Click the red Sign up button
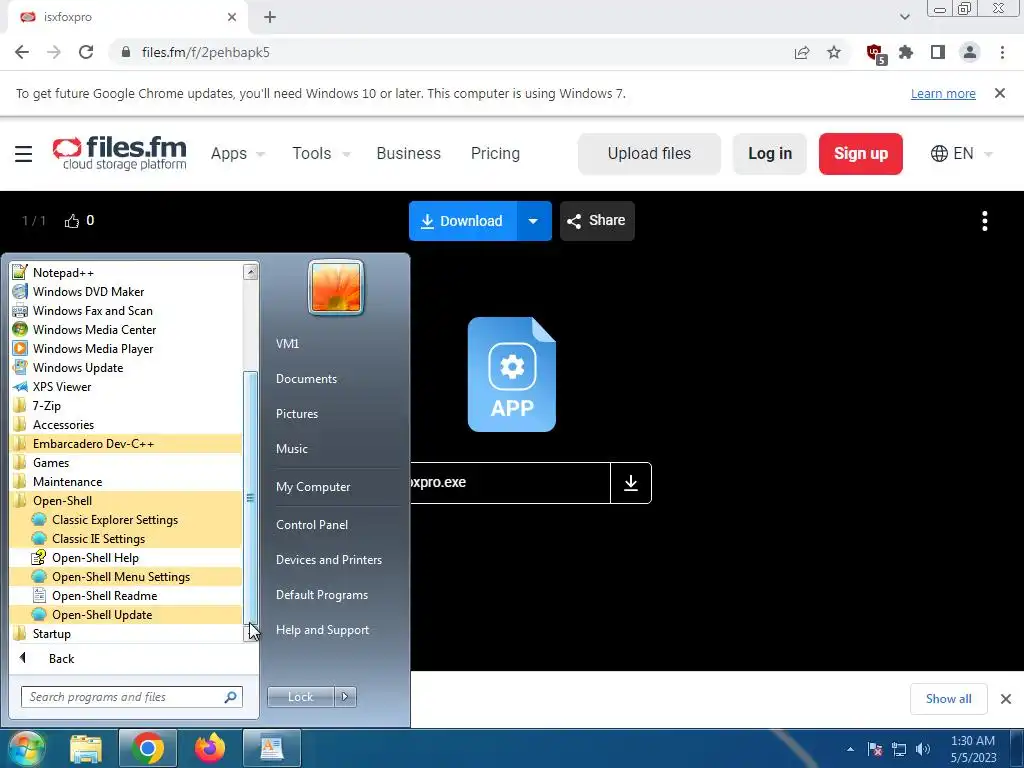The width and height of the screenshot is (1024, 768). (861, 153)
